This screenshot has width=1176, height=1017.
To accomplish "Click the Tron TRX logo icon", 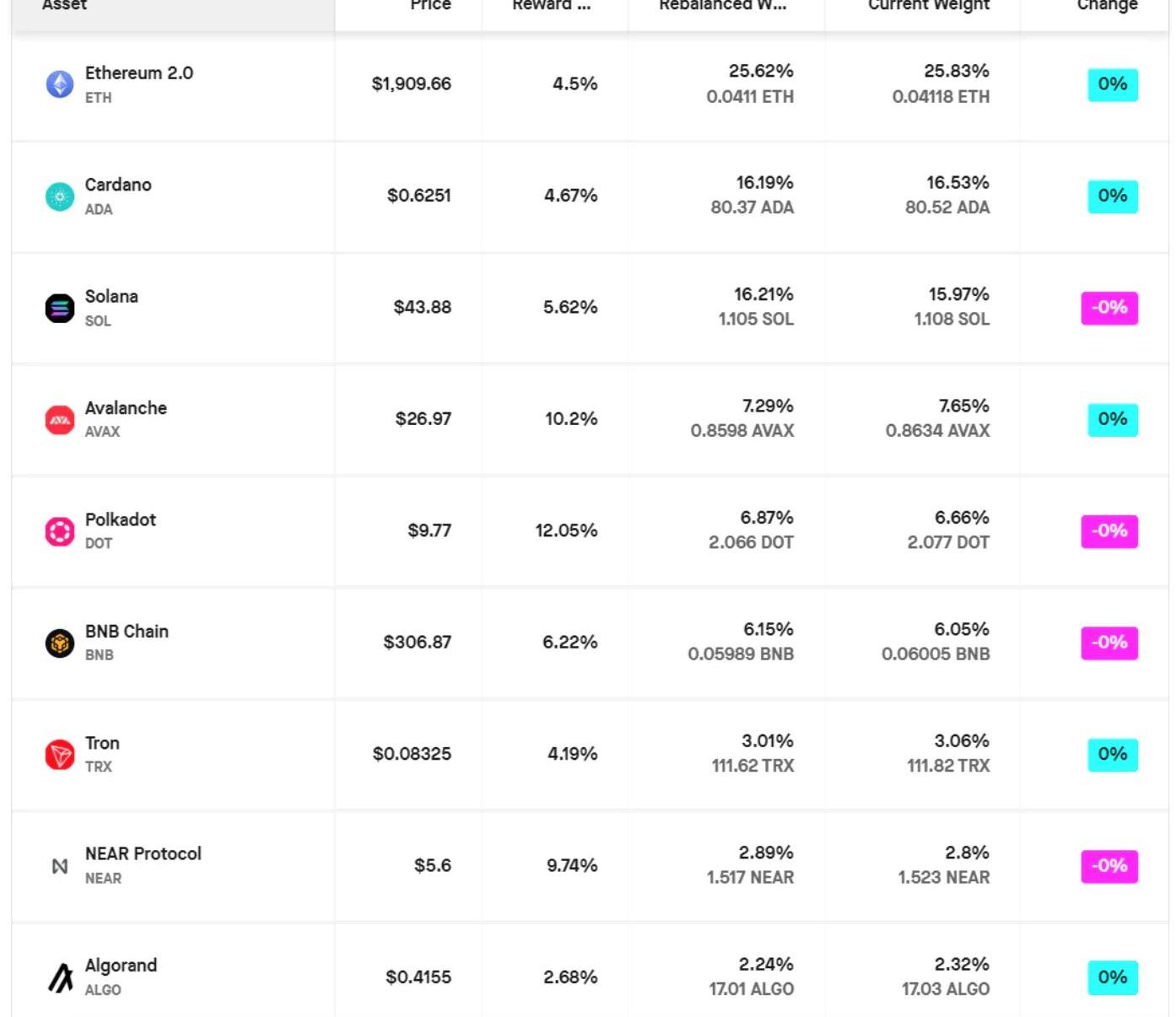I will pos(59,755).
